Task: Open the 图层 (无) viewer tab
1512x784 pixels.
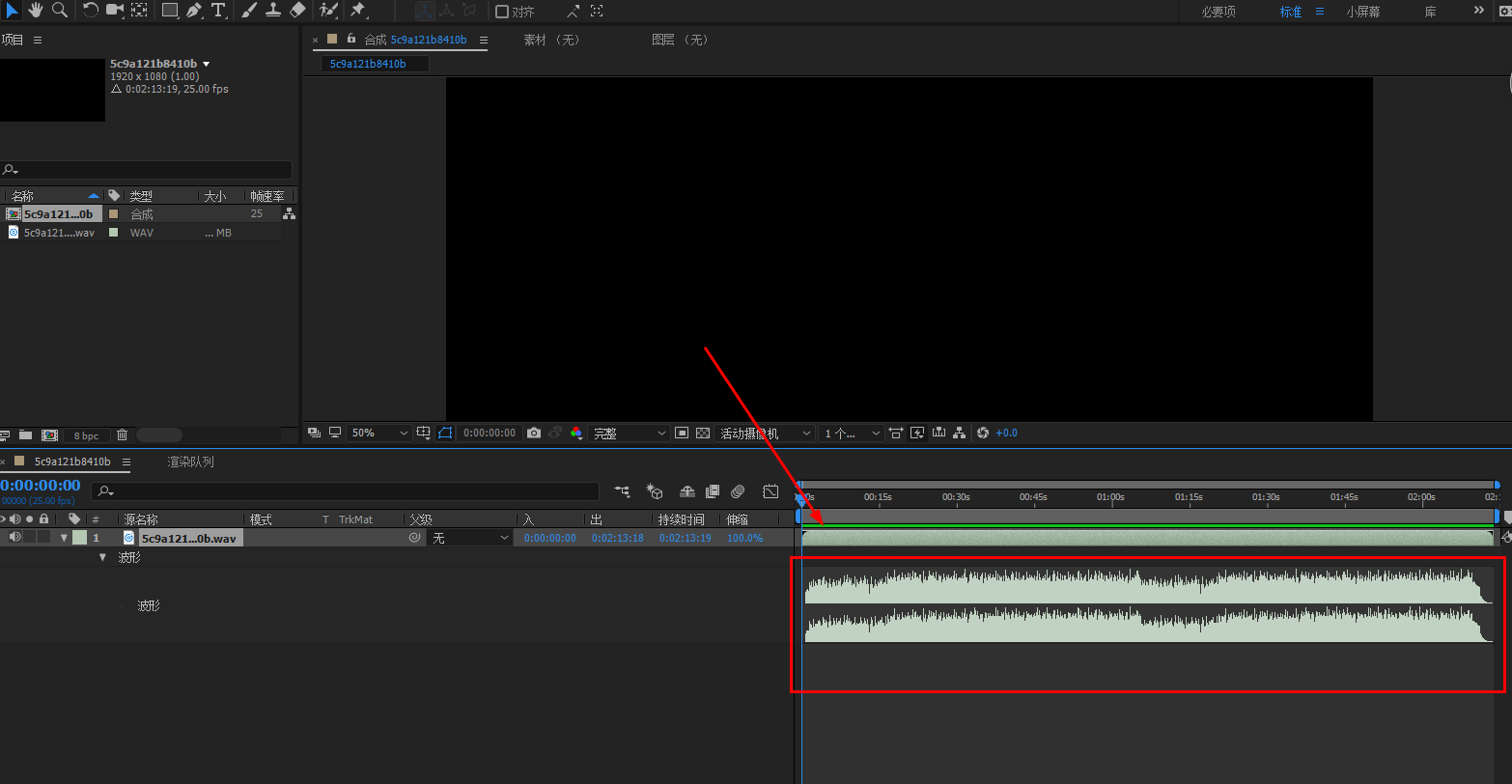Action: [680, 40]
